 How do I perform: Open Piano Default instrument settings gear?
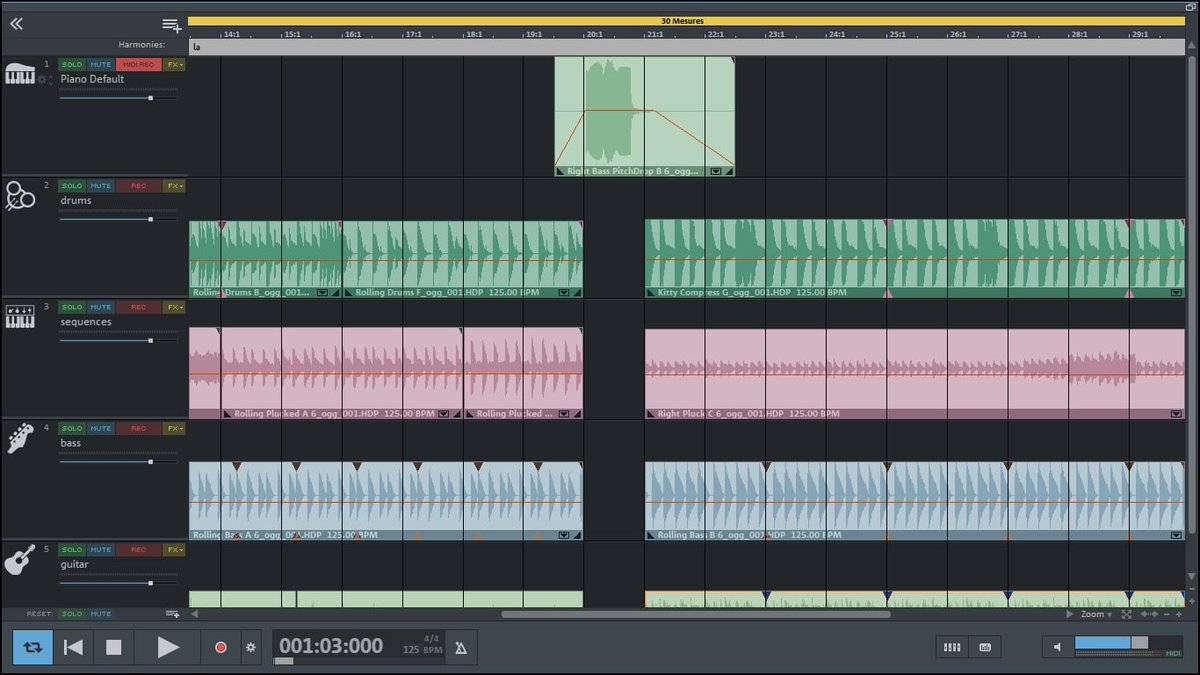[x=42, y=79]
